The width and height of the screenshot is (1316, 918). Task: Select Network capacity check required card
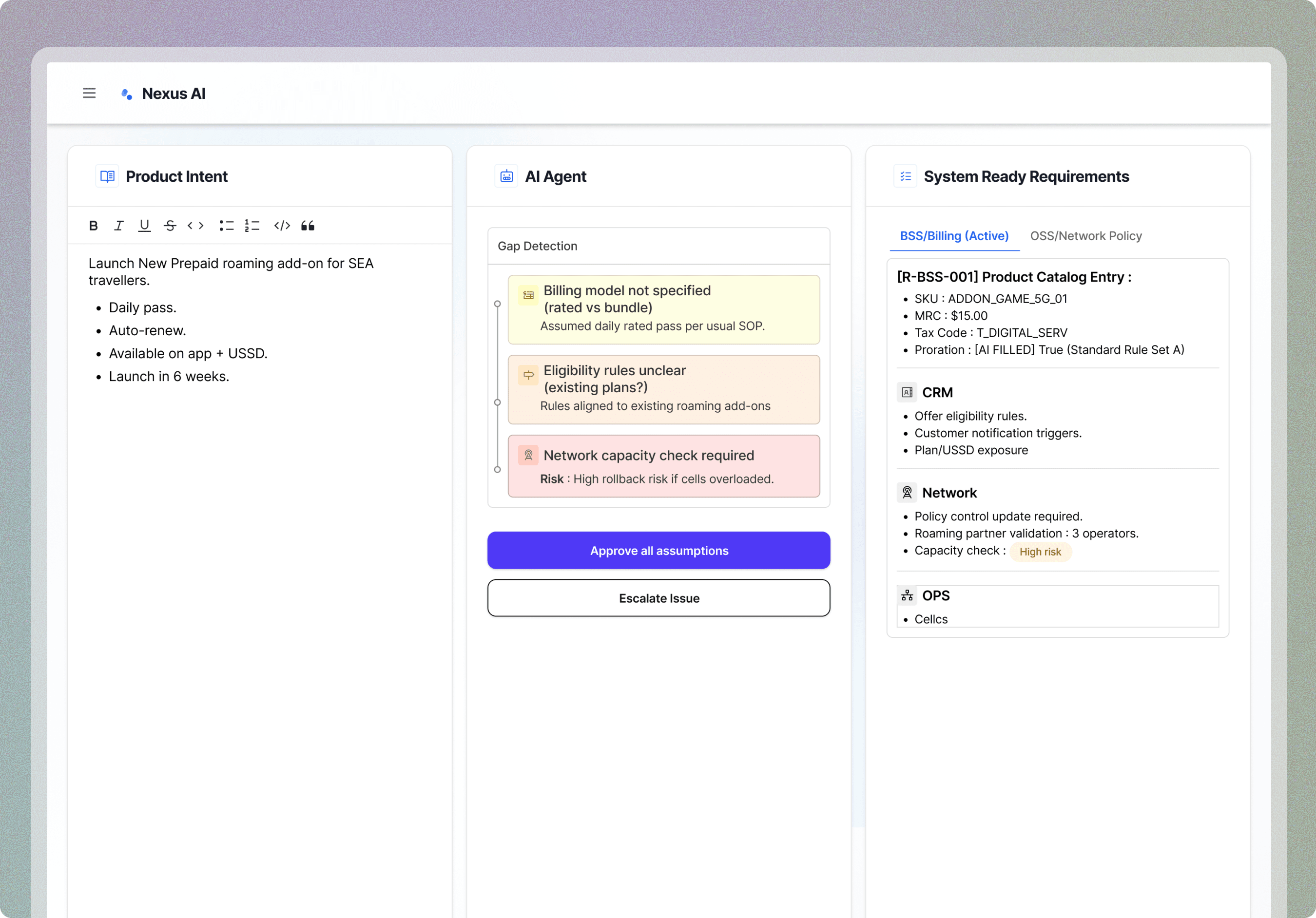pos(663,466)
